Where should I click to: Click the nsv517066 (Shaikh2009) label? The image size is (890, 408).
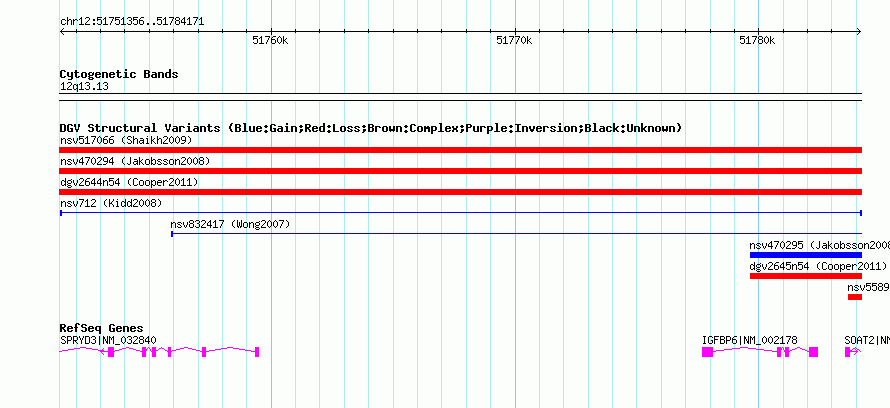coord(126,140)
